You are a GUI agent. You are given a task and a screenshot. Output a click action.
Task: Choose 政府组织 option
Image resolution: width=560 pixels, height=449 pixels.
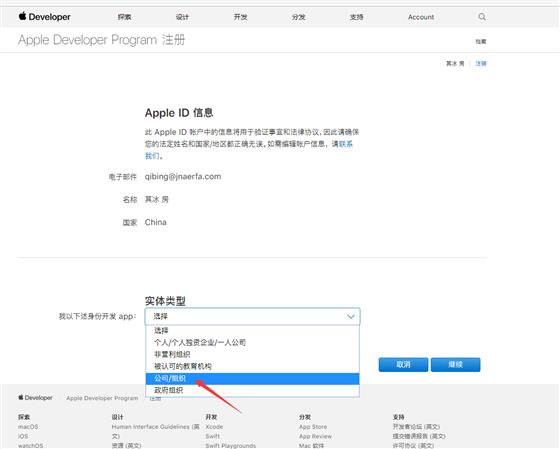tap(252, 390)
